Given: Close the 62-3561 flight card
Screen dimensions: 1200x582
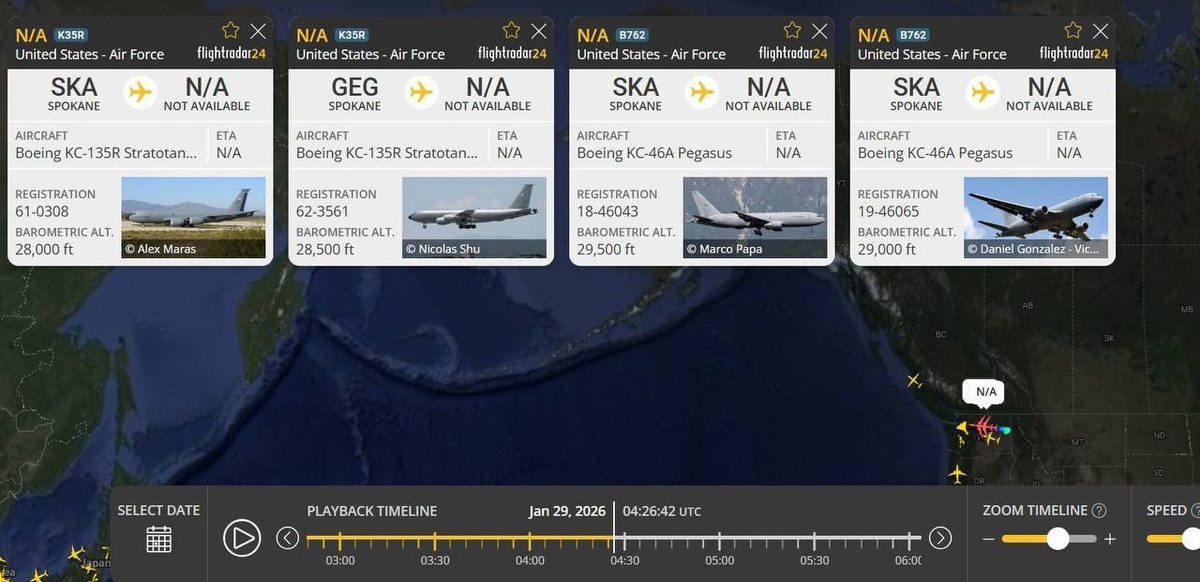Looking at the screenshot, I should (x=539, y=31).
